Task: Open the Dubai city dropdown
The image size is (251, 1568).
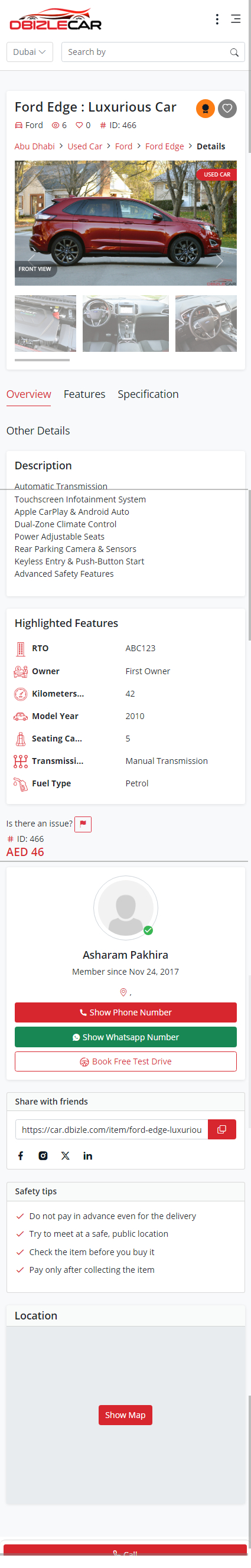Action: pyautogui.click(x=30, y=53)
